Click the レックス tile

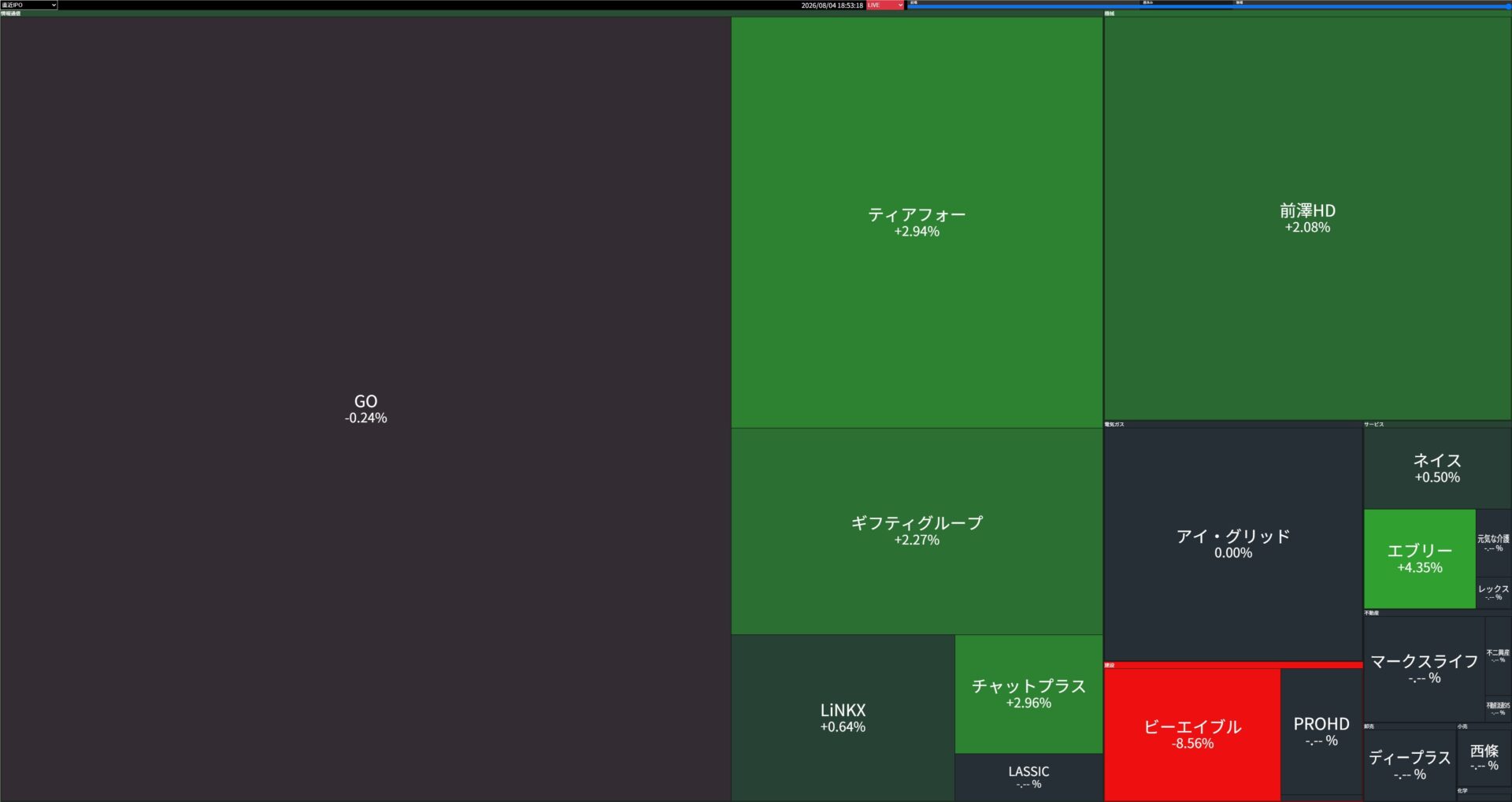1493,592
